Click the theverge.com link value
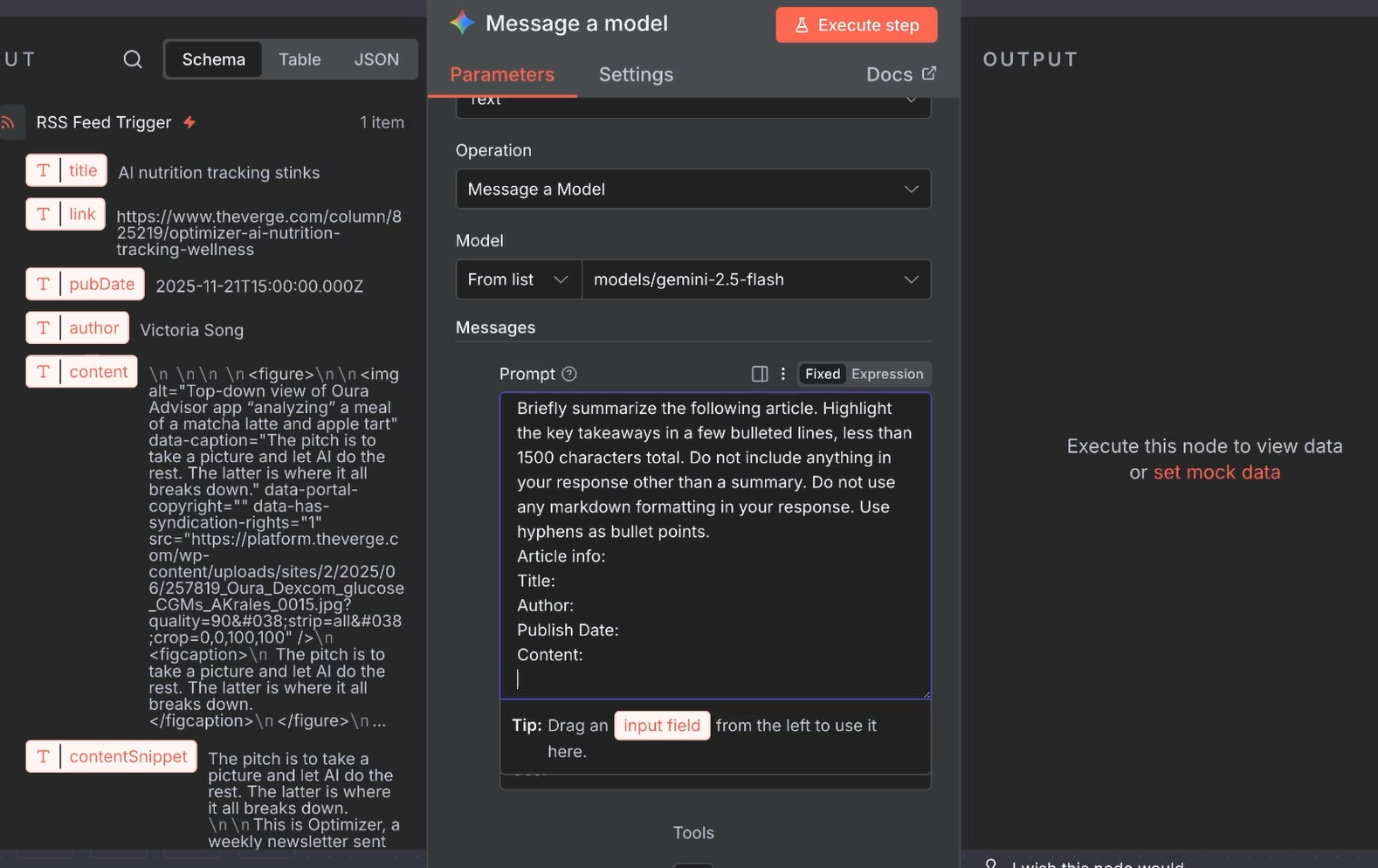 click(259, 232)
